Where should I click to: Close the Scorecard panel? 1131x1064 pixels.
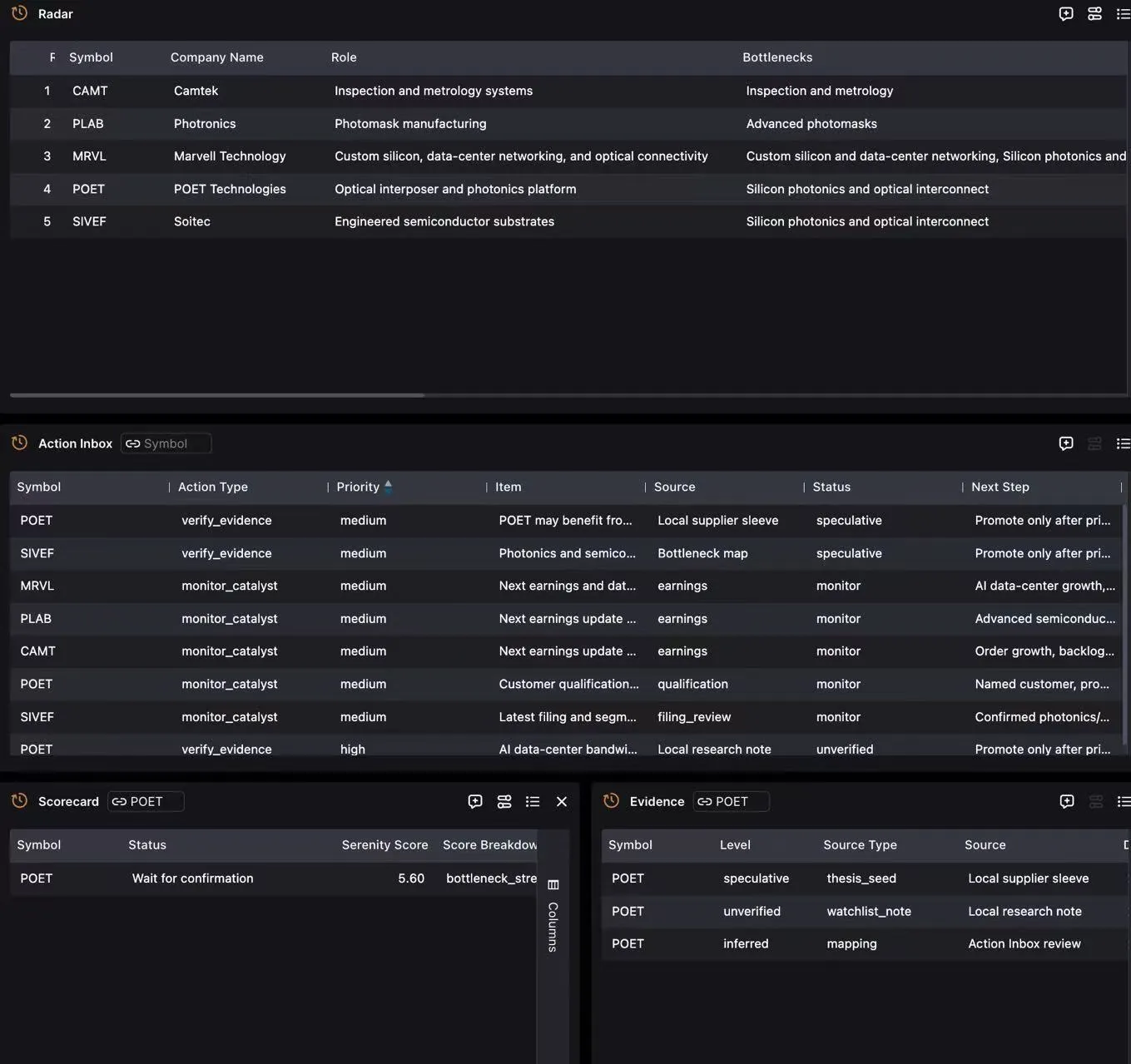562,801
